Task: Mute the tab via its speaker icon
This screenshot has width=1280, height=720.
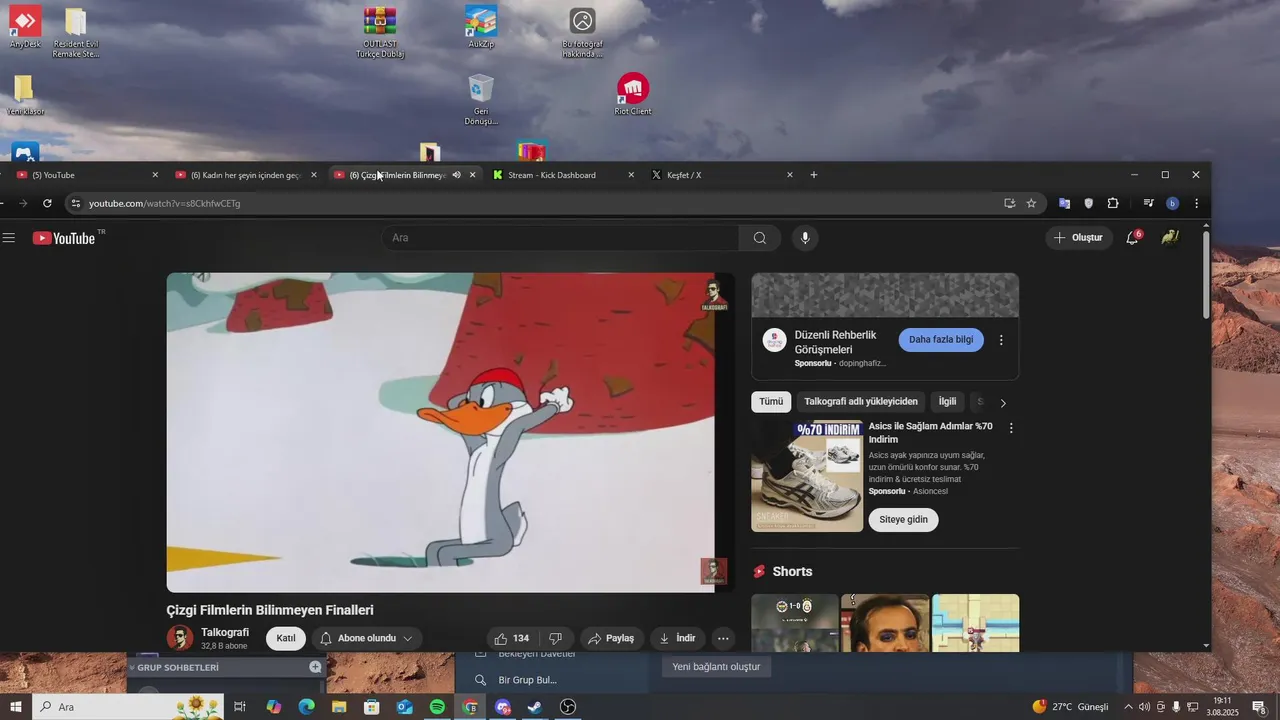Action: 456,175
